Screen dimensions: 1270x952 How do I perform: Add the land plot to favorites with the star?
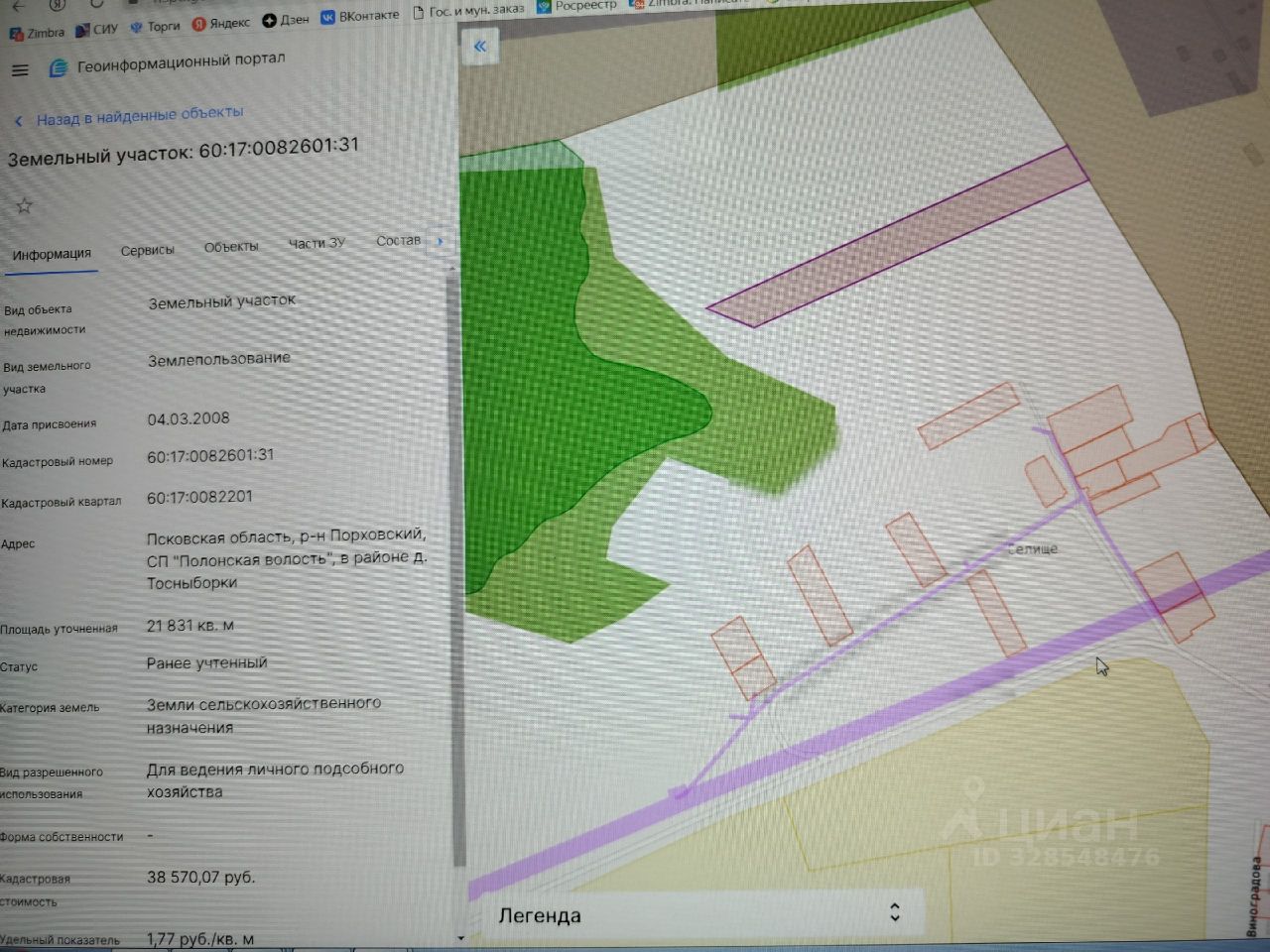point(24,206)
